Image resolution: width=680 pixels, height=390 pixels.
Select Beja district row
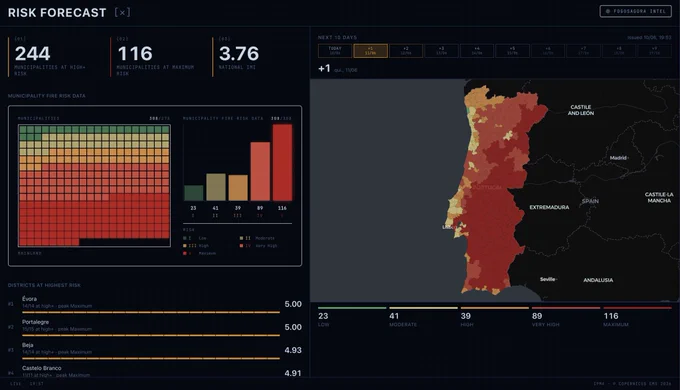click(x=155, y=351)
